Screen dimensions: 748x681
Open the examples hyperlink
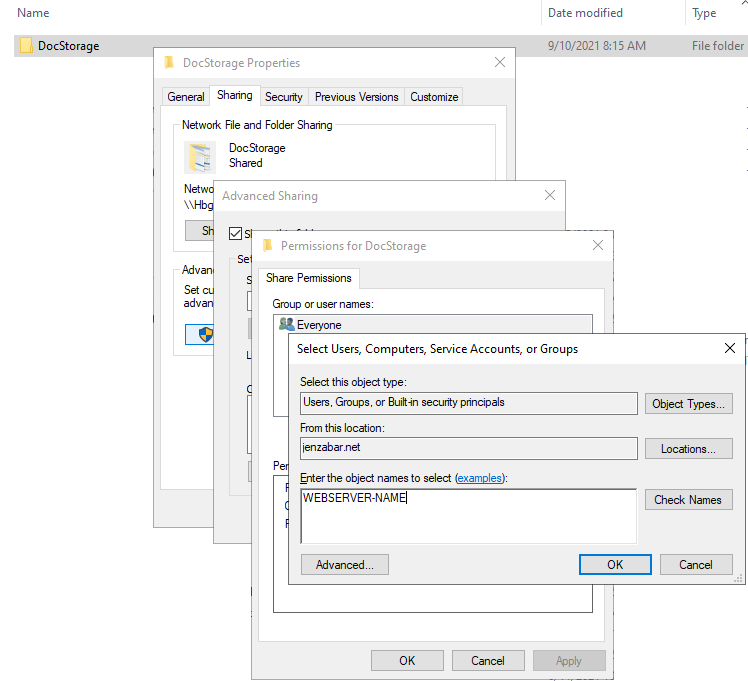[480, 479]
